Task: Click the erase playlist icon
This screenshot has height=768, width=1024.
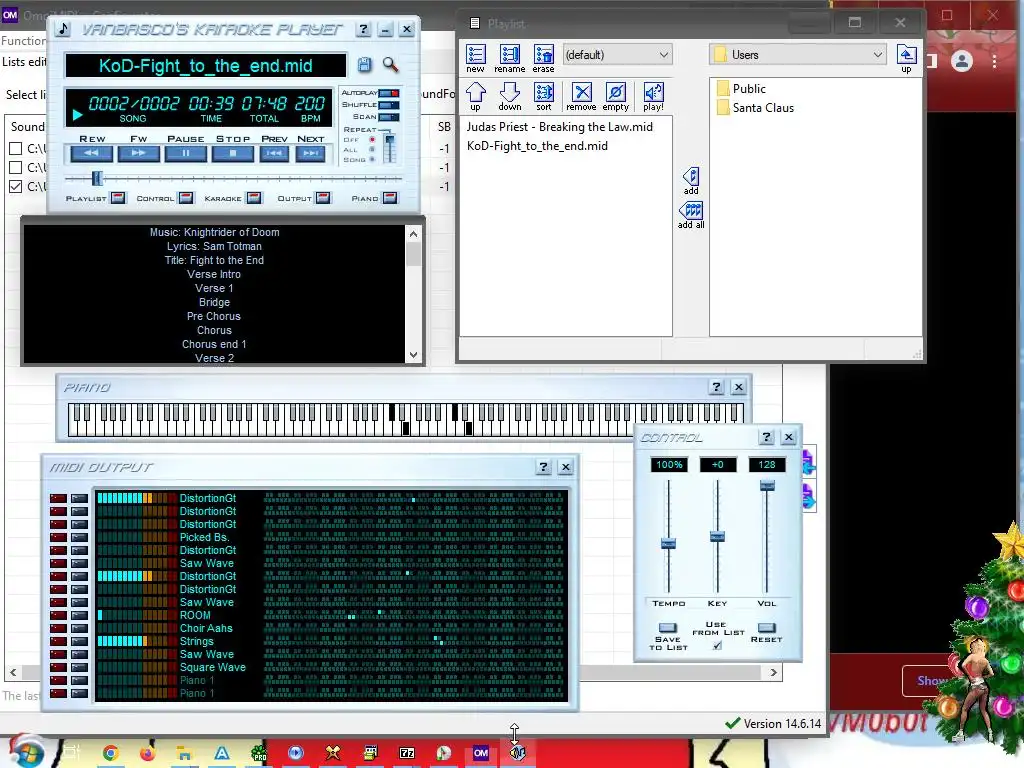Action: [x=543, y=58]
